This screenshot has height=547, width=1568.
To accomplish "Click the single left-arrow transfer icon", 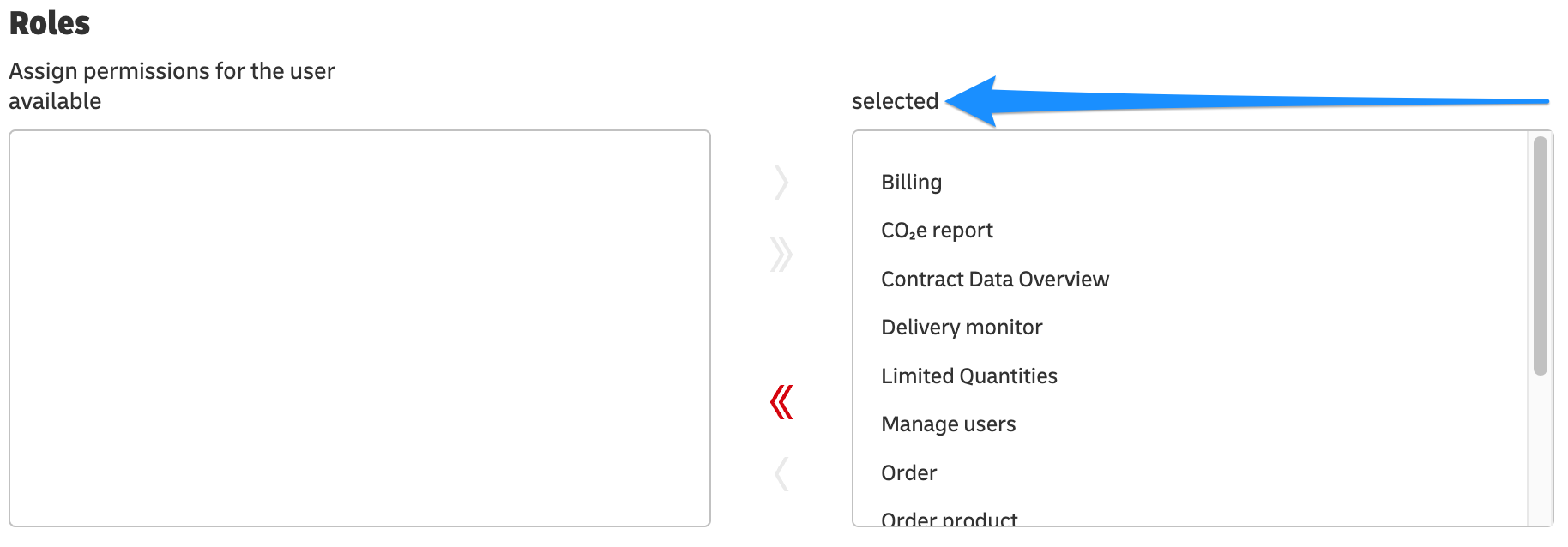I will click(781, 472).
